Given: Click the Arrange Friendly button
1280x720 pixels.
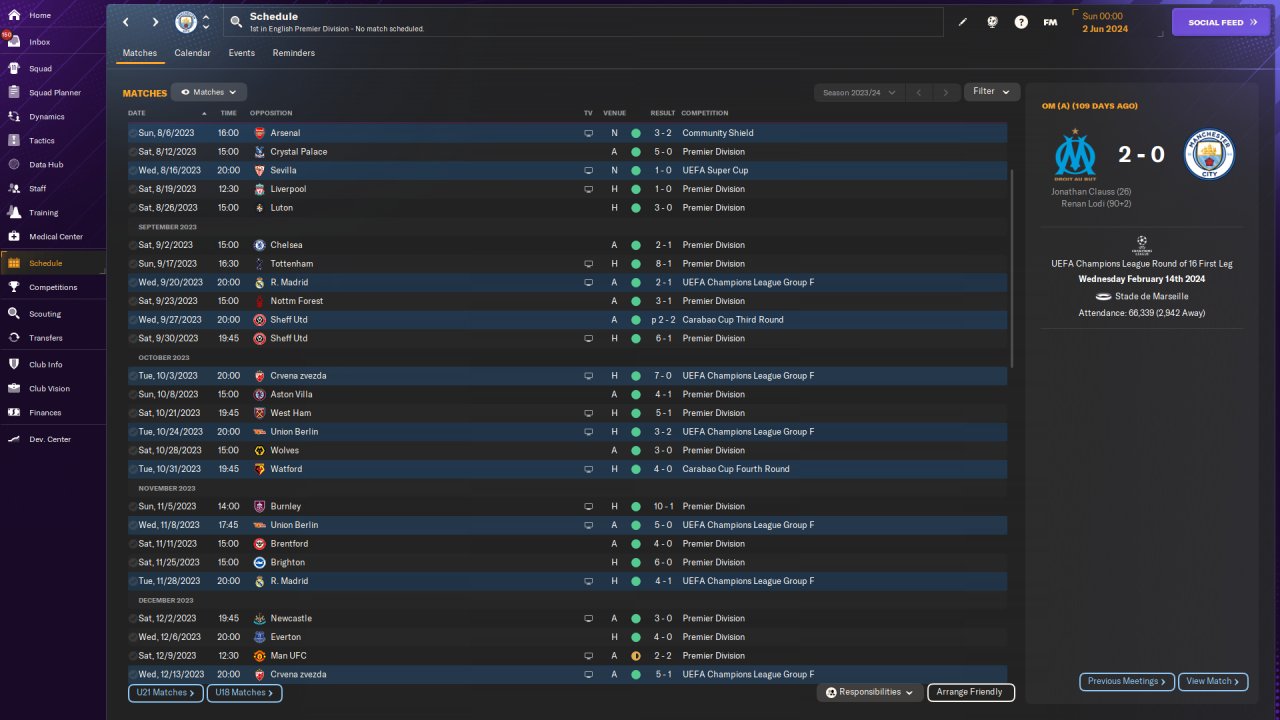Looking at the screenshot, I should (970, 692).
